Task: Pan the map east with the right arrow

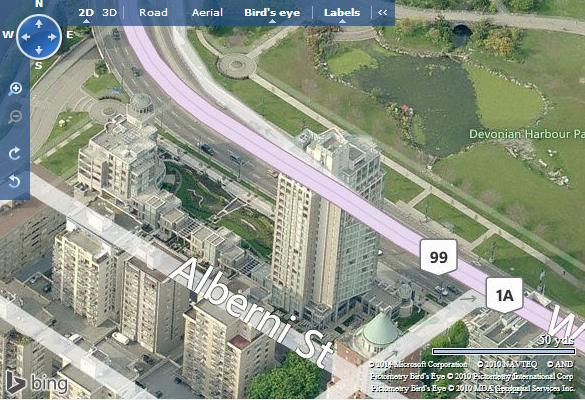Action: [x=52, y=37]
